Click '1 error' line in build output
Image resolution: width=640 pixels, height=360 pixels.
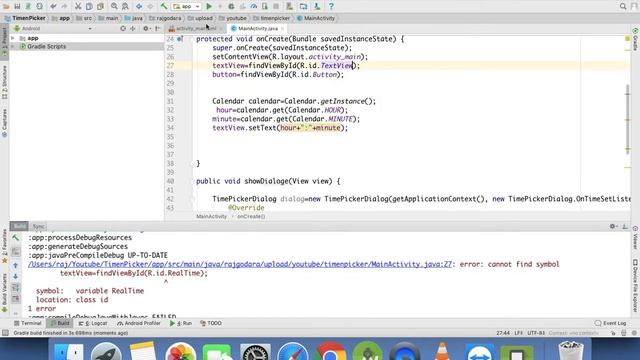42,309
